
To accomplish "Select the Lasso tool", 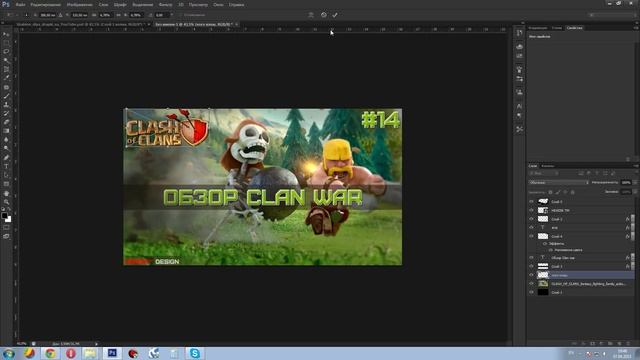I will 6,51.
